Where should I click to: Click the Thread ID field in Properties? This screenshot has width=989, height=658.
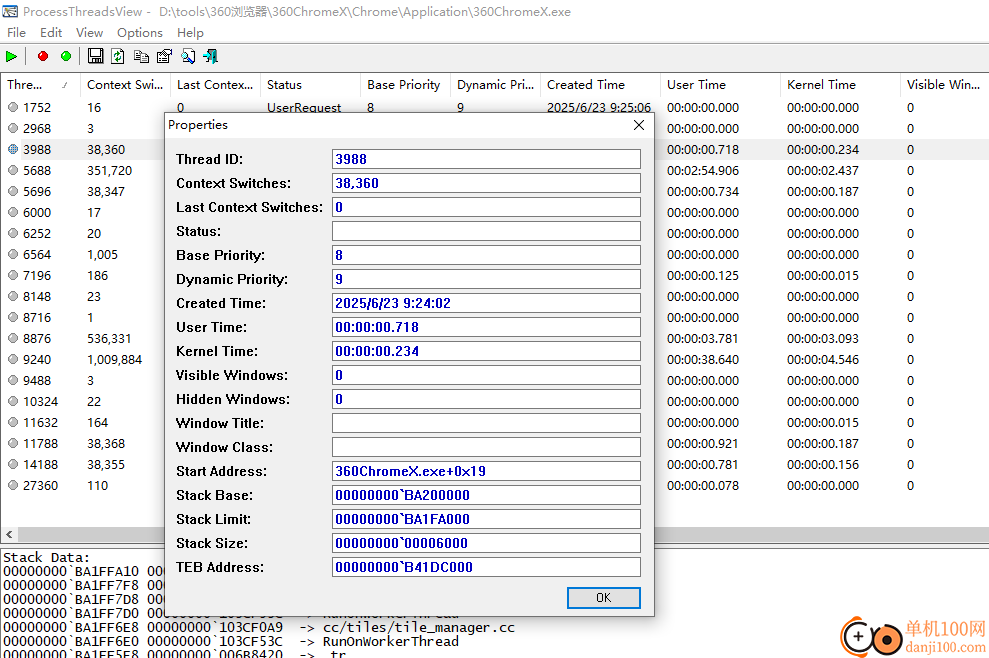[486, 159]
